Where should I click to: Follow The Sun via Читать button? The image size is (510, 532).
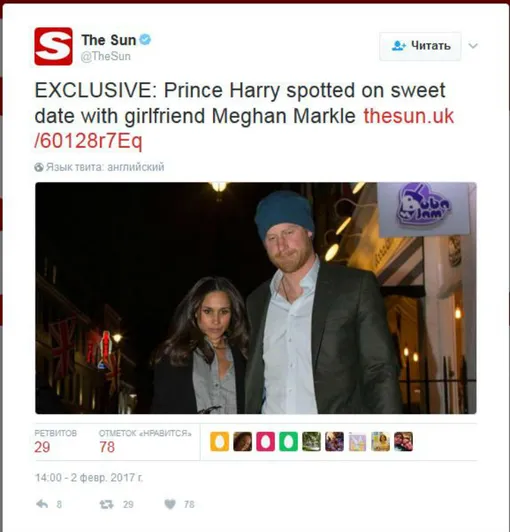pyautogui.click(x=420, y=46)
